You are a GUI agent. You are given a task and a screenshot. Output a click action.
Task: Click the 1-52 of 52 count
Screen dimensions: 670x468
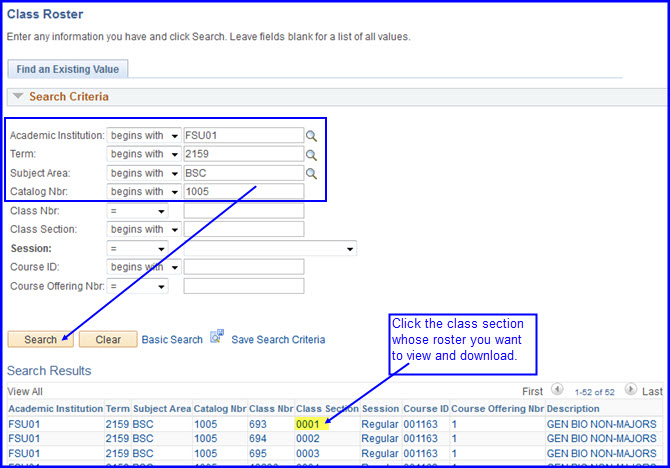click(x=594, y=392)
